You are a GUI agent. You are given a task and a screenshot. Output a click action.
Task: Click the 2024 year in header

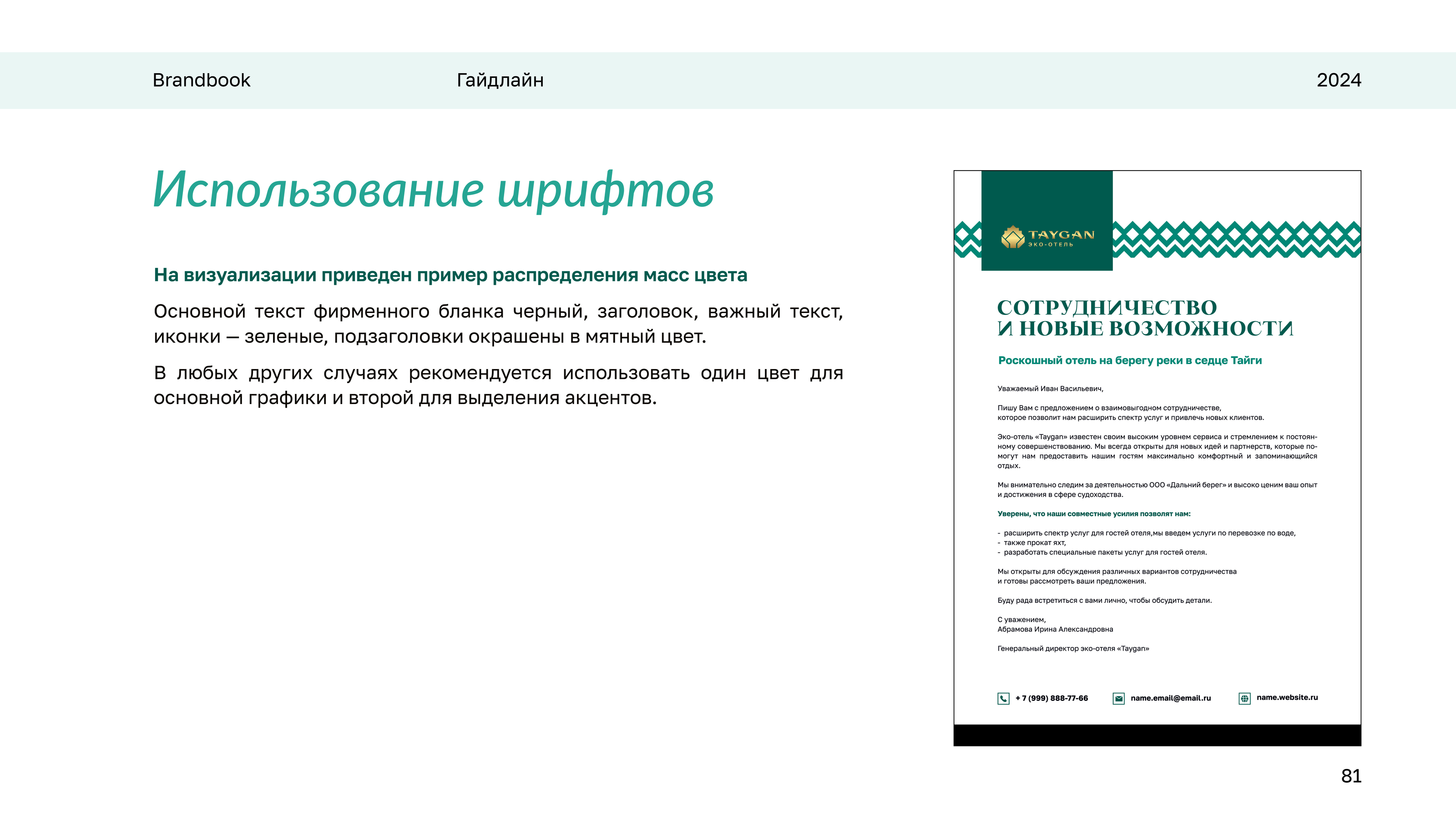(x=1339, y=80)
